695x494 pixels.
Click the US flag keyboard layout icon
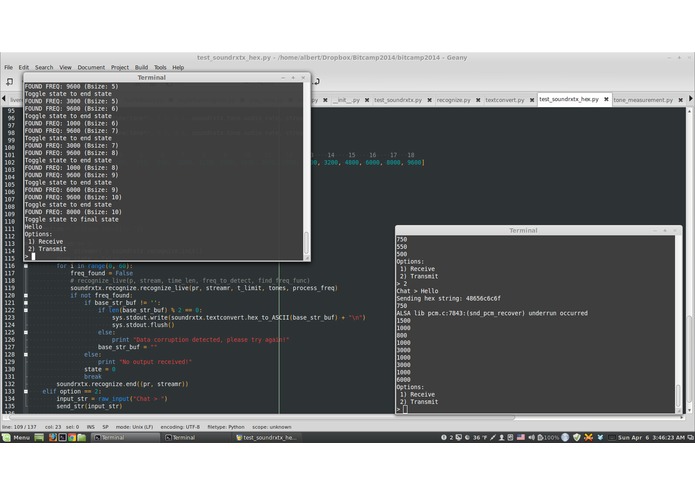(x=521, y=437)
